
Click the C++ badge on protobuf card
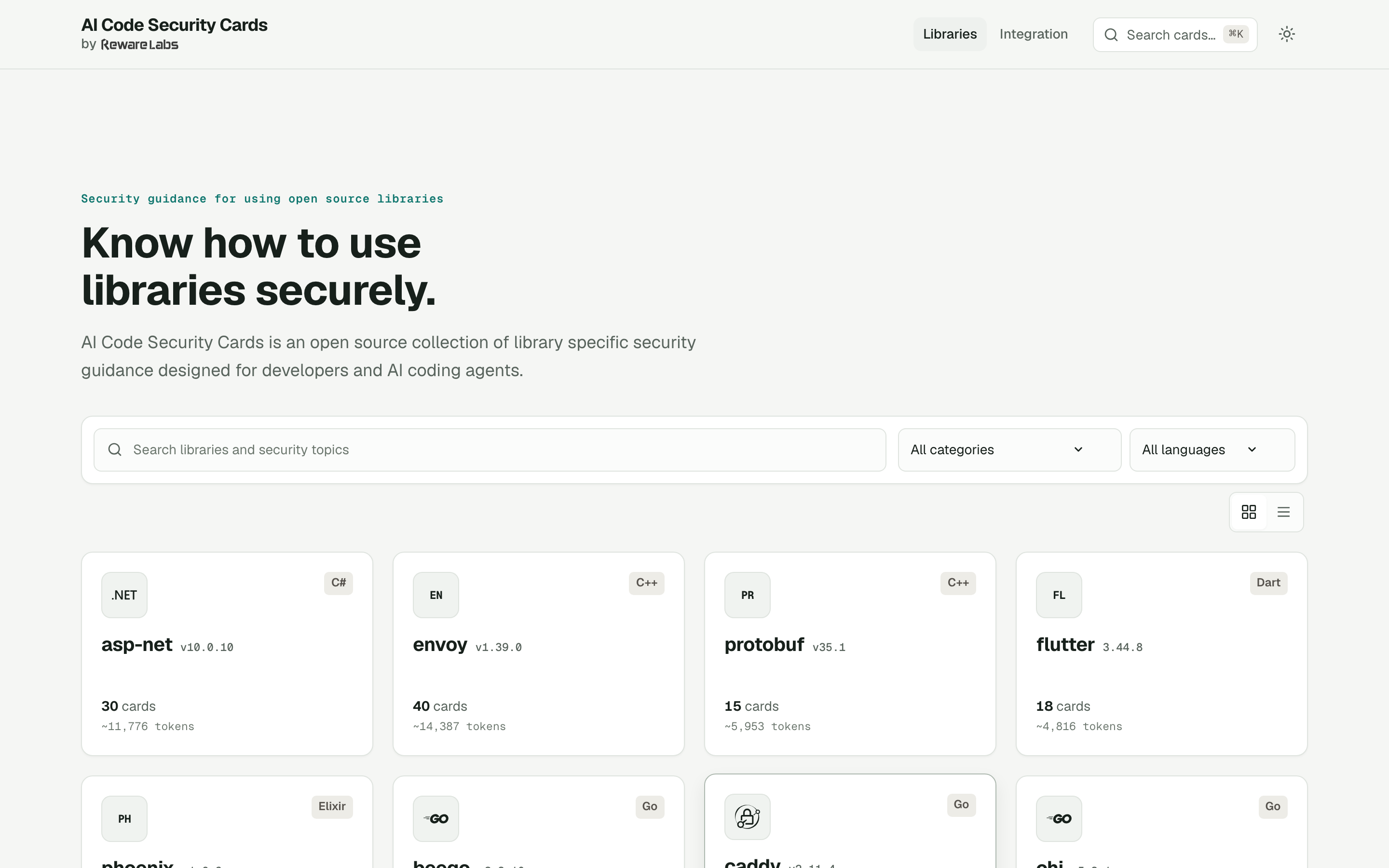coord(958,583)
